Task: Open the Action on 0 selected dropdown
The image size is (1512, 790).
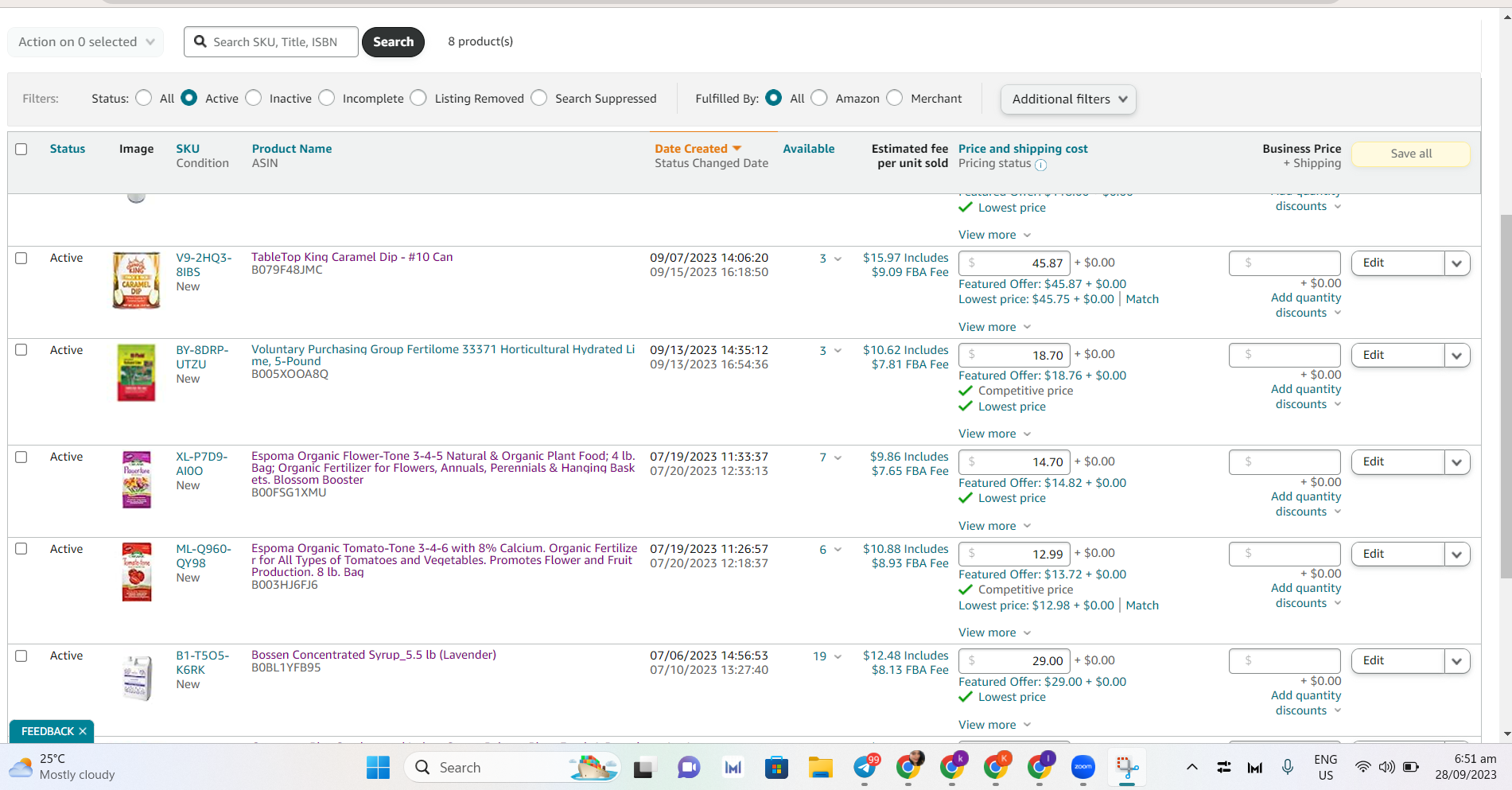Action: tap(86, 42)
